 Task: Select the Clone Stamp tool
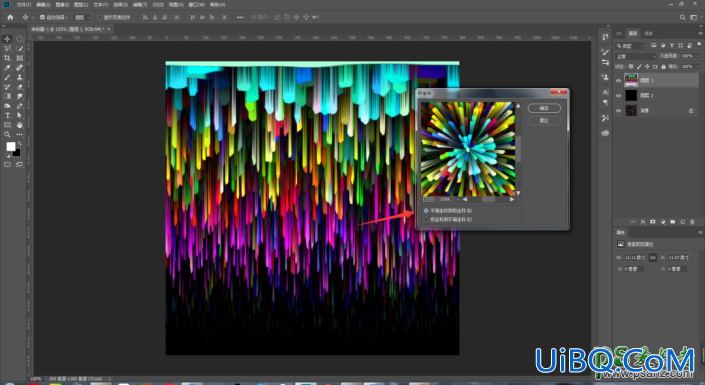(x=20, y=77)
